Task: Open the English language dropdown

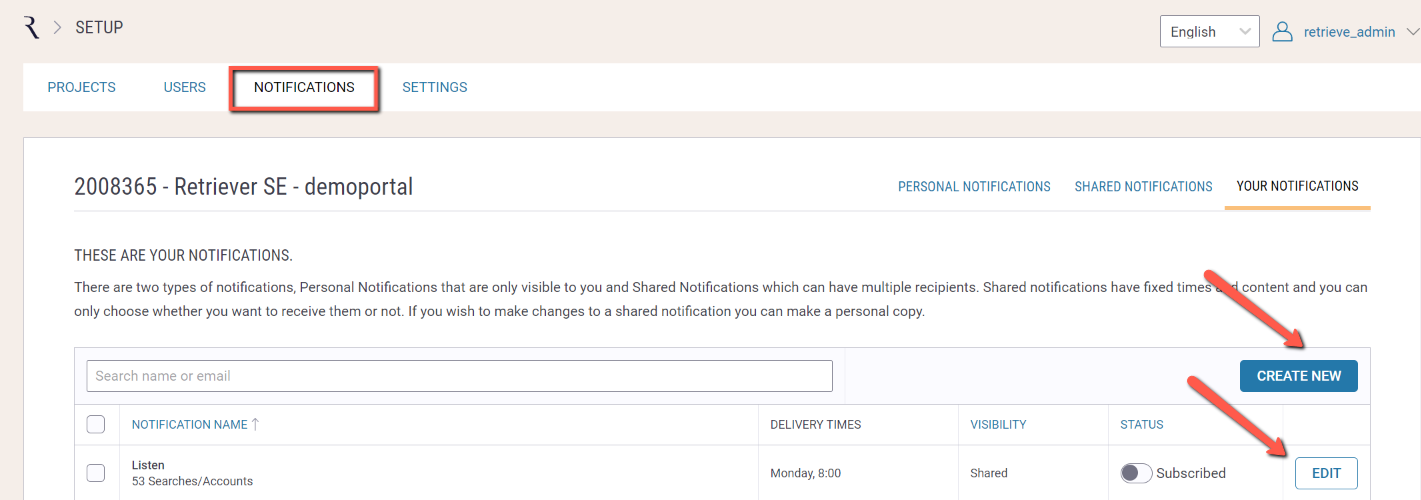Action: click(x=1209, y=32)
